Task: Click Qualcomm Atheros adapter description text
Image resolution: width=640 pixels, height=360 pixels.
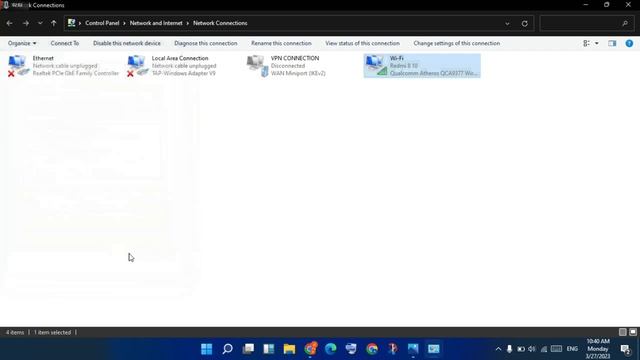Action: click(434, 73)
